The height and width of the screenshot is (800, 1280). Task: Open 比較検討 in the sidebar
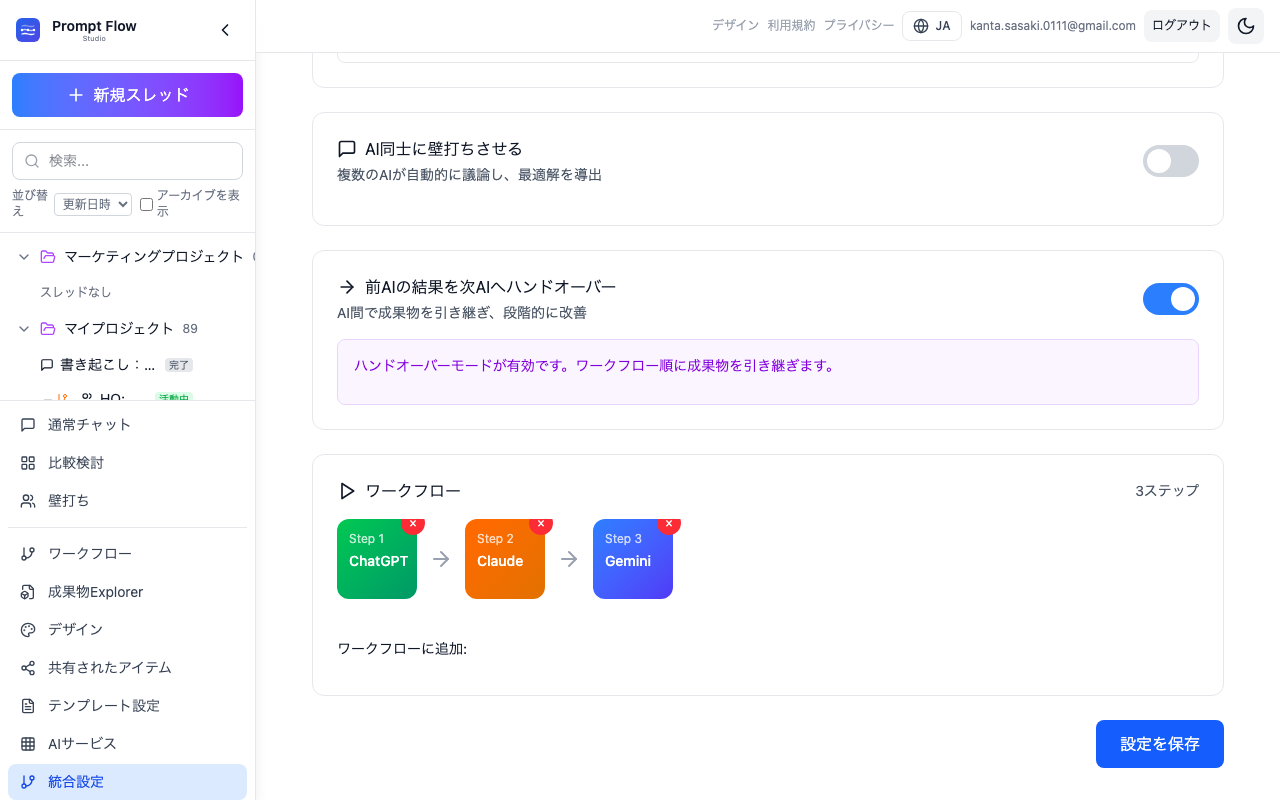(127, 463)
